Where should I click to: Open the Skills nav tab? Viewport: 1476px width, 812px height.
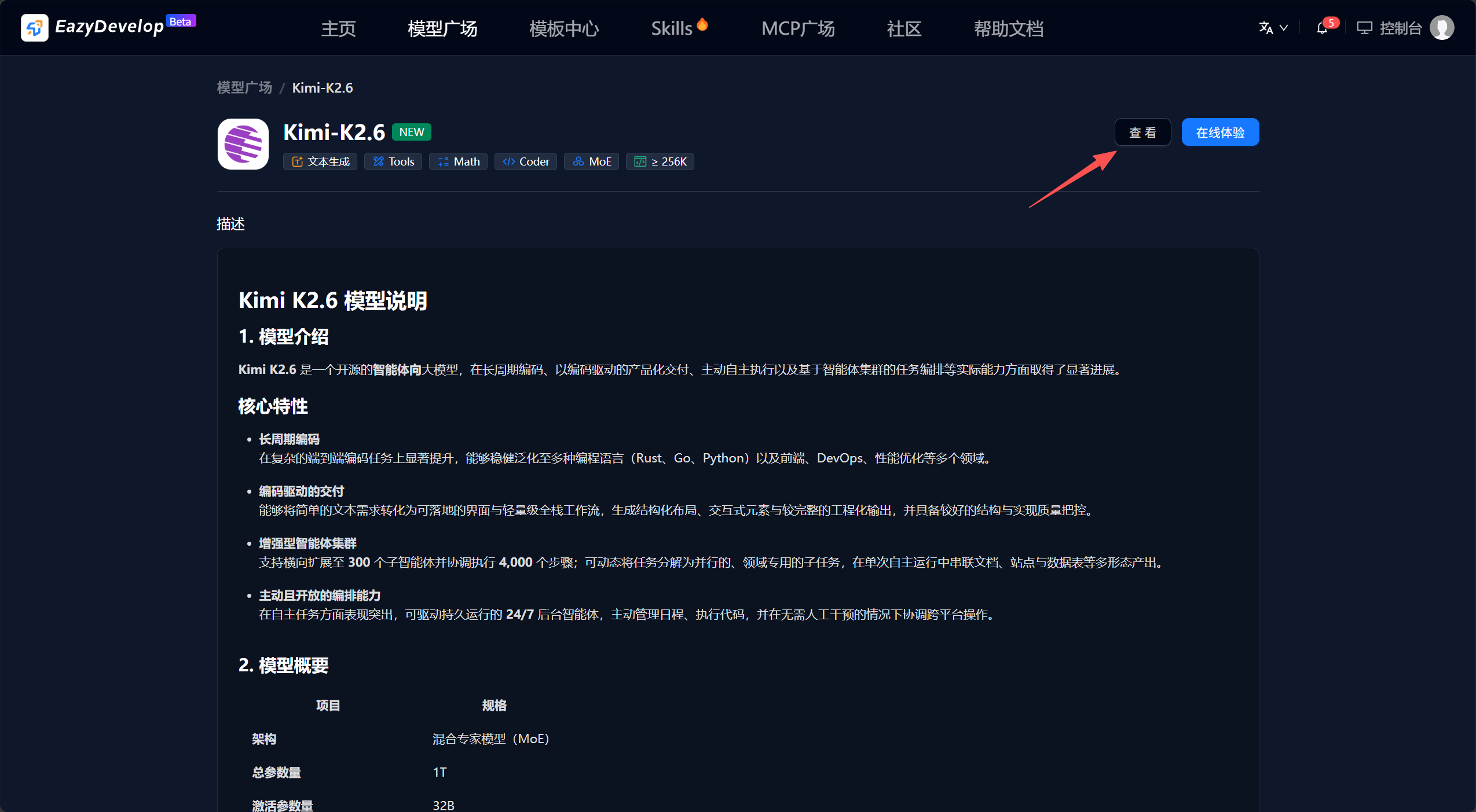click(x=672, y=28)
